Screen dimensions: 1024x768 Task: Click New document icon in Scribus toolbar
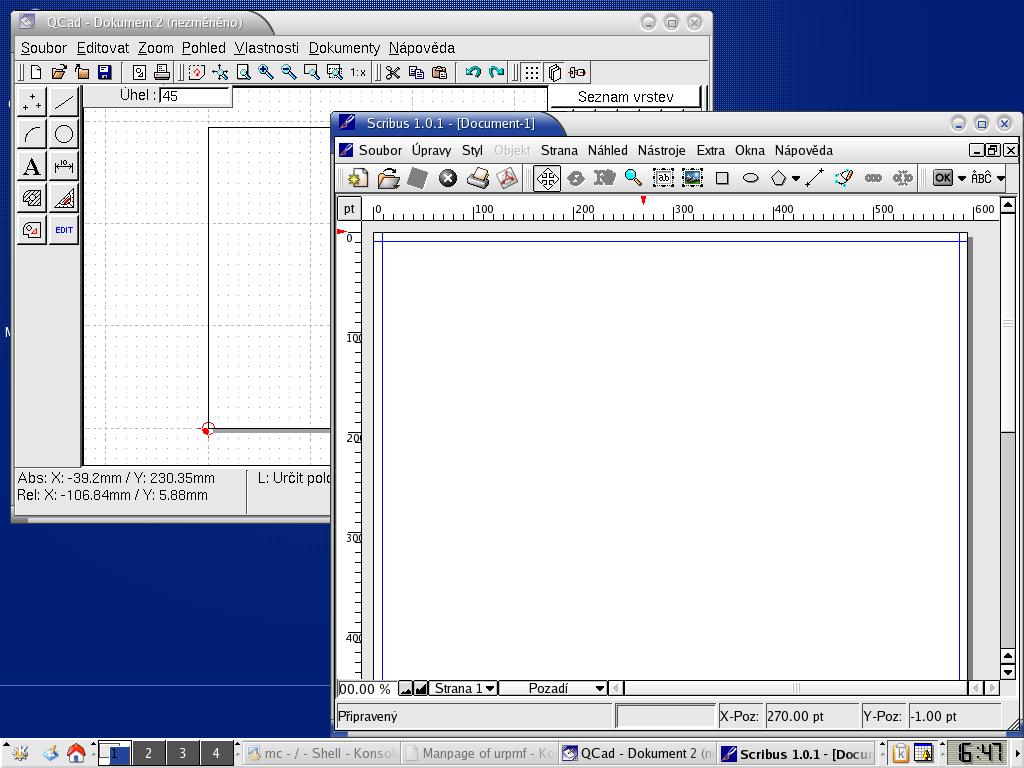pyautogui.click(x=357, y=178)
